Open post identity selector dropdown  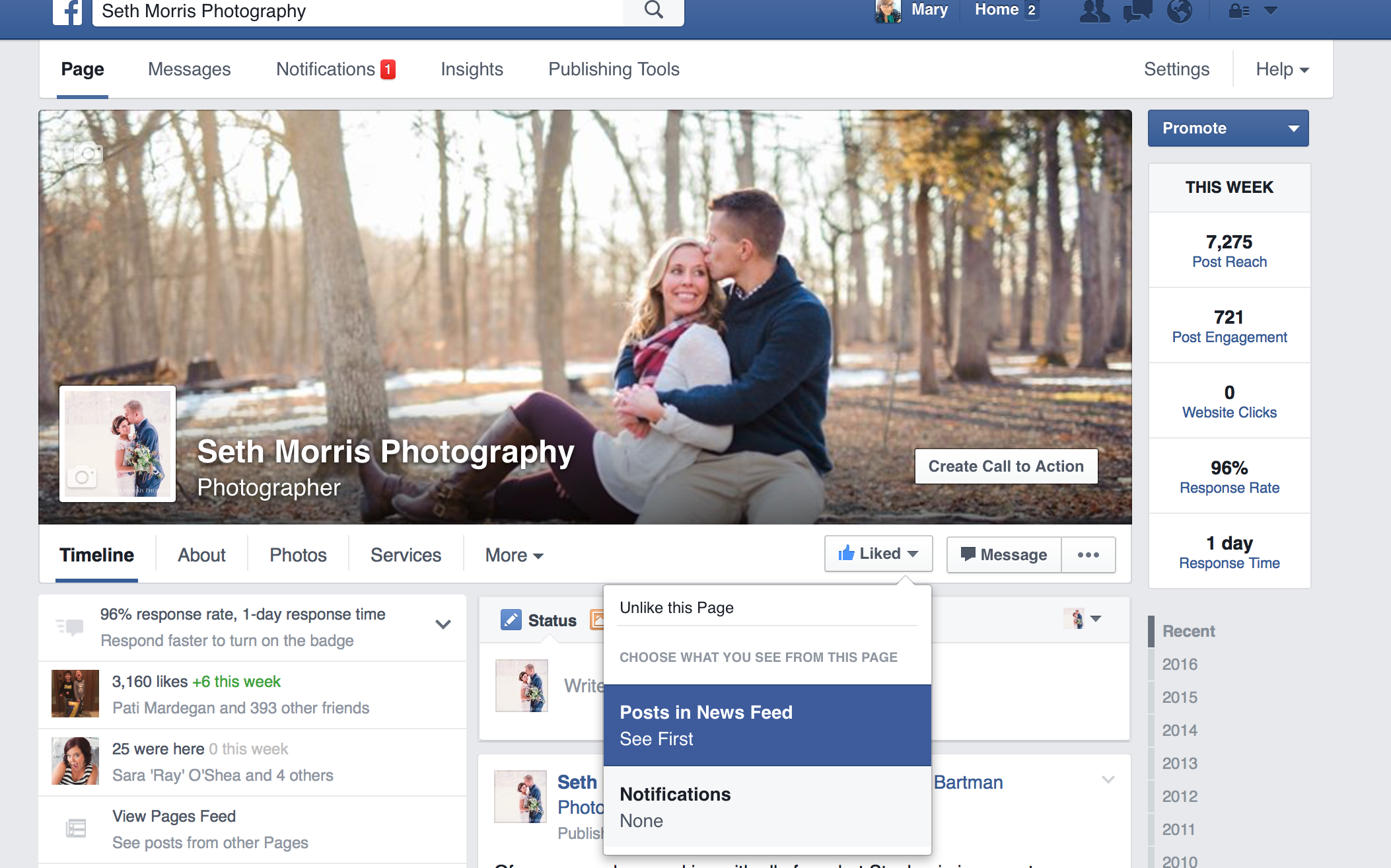1083,619
